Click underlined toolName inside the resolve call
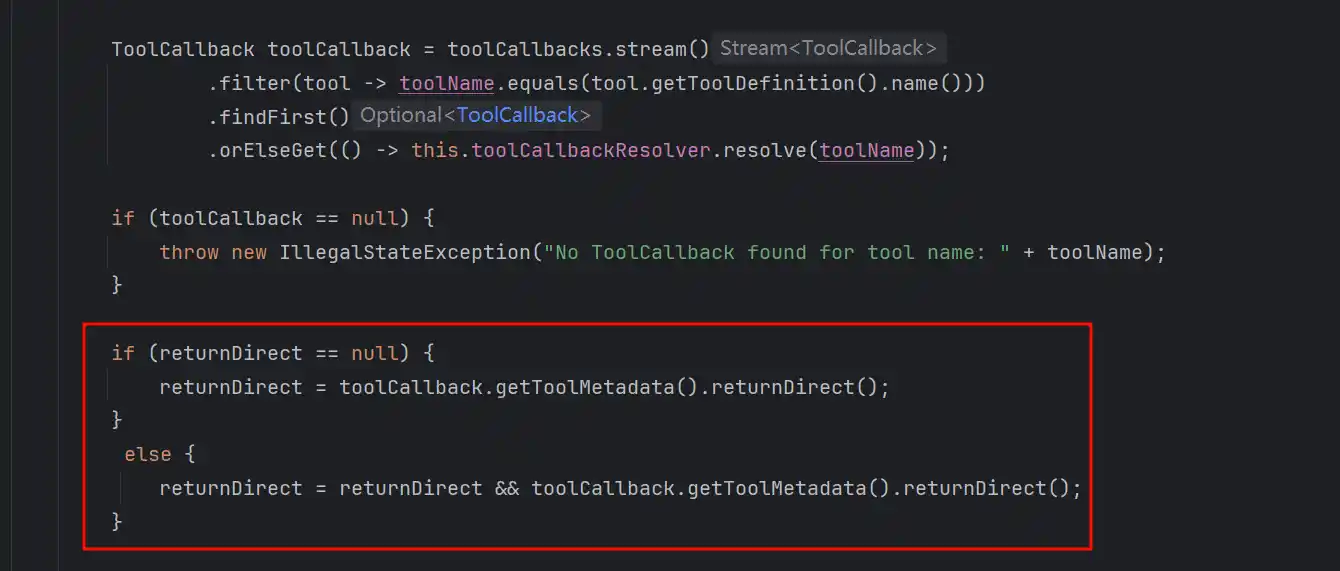Image resolution: width=1340 pixels, height=571 pixels. pos(866,150)
